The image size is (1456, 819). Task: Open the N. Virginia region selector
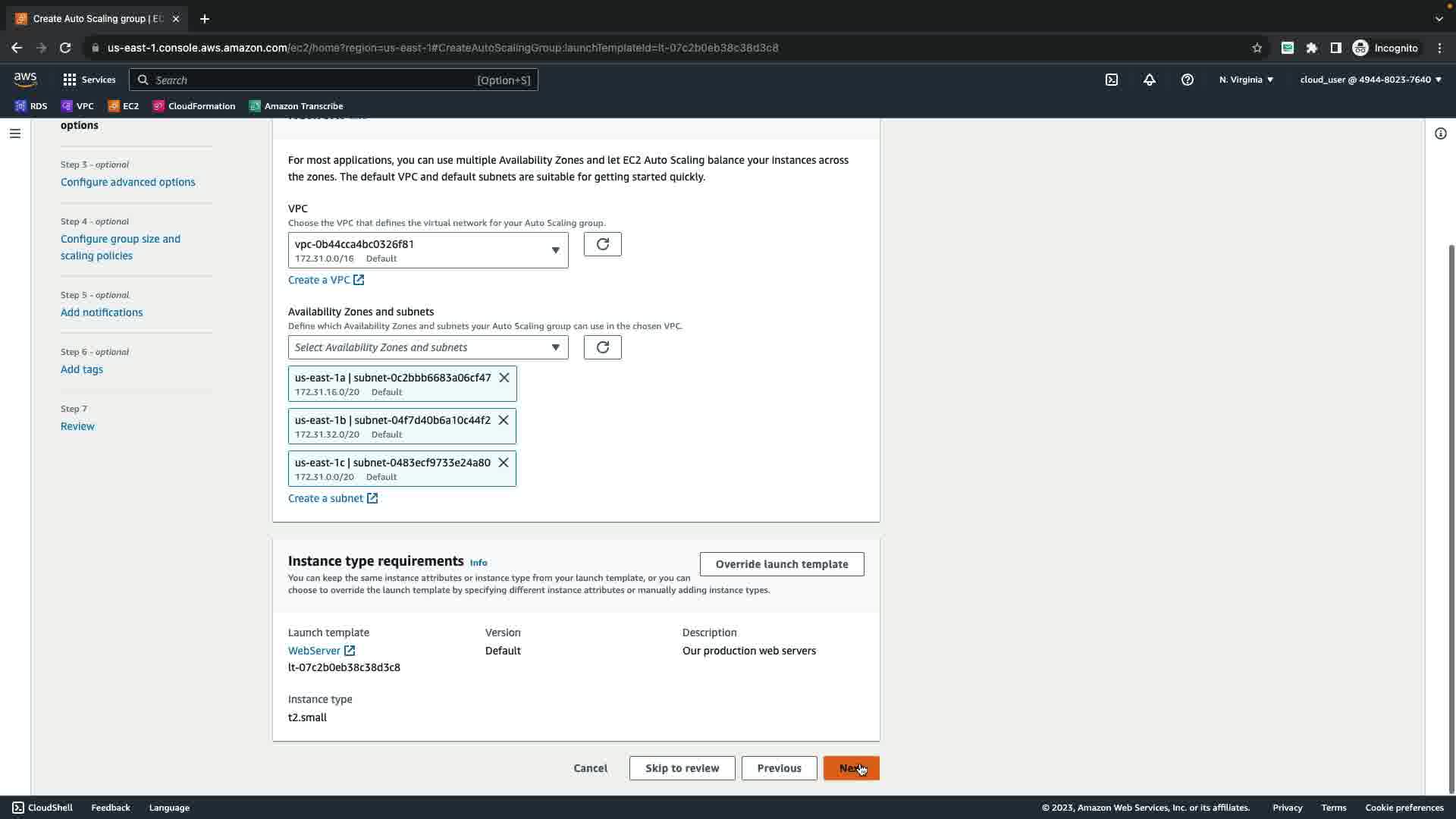1246,80
